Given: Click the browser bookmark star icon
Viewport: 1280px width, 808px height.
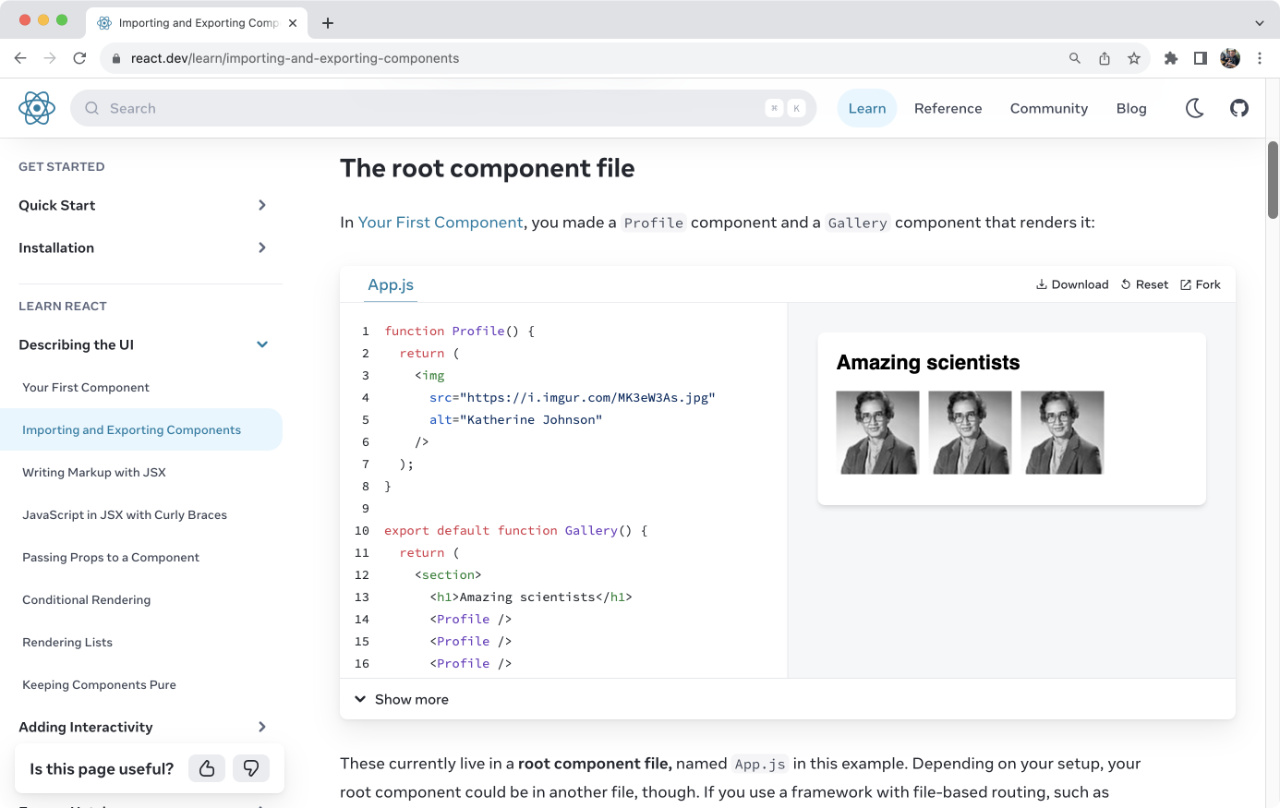Looking at the screenshot, I should coord(1135,58).
